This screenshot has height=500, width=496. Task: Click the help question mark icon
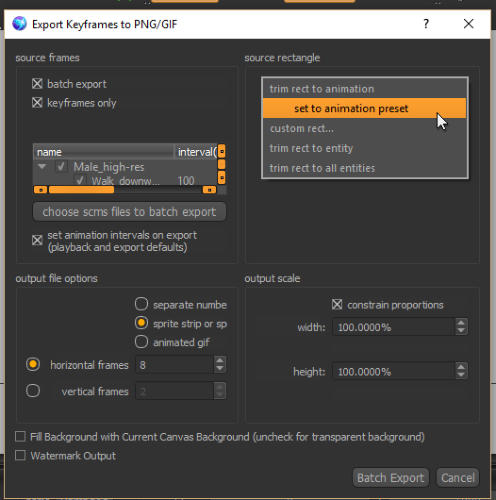pos(426,24)
